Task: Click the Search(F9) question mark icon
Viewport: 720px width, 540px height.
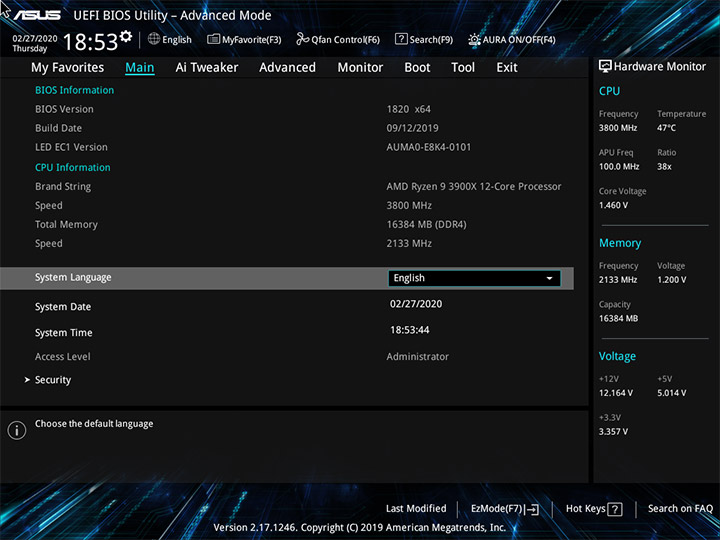Action: (x=401, y=39)
